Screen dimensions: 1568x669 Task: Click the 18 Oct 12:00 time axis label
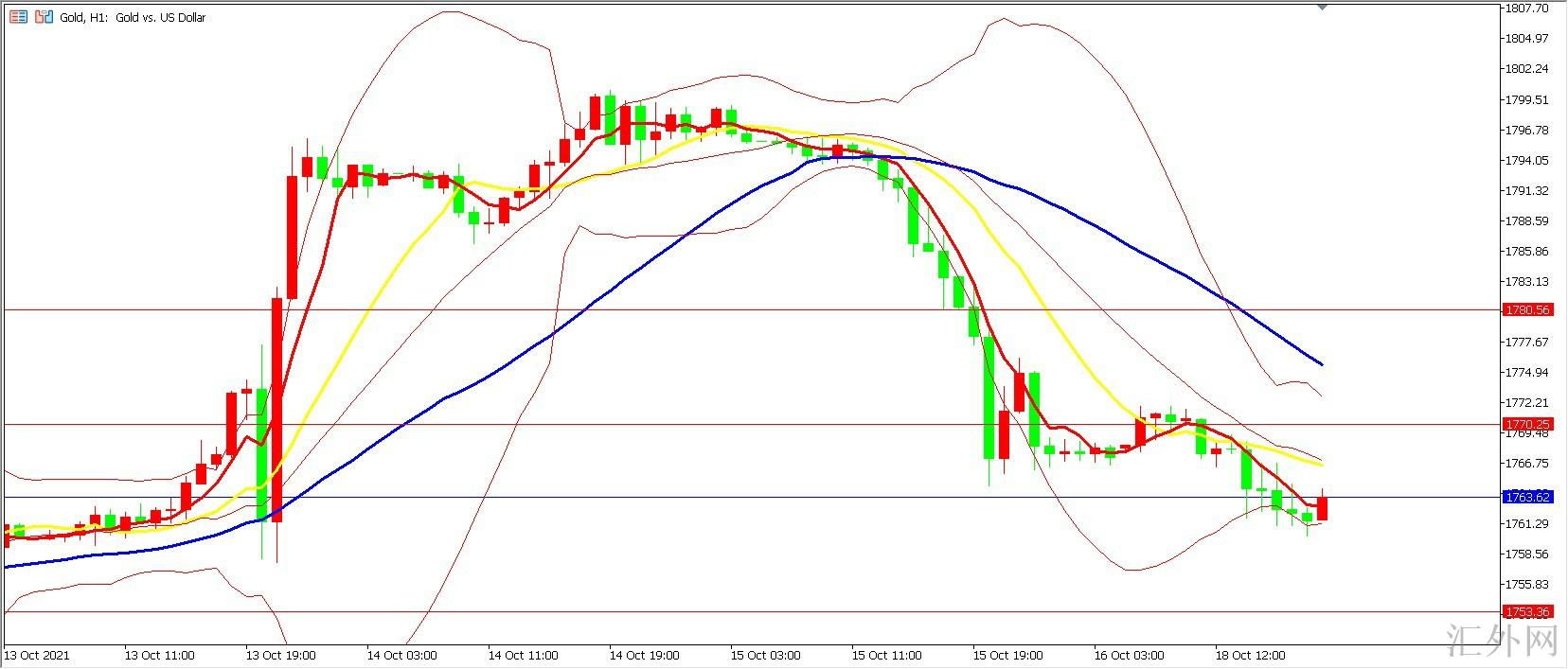click(x=1250, y=655)
